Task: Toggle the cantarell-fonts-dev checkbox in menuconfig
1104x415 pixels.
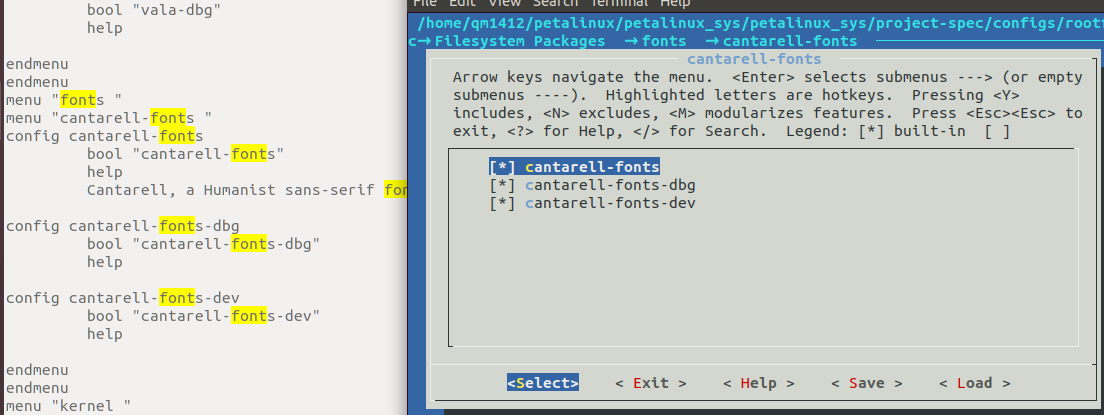Action: point(502,203)
